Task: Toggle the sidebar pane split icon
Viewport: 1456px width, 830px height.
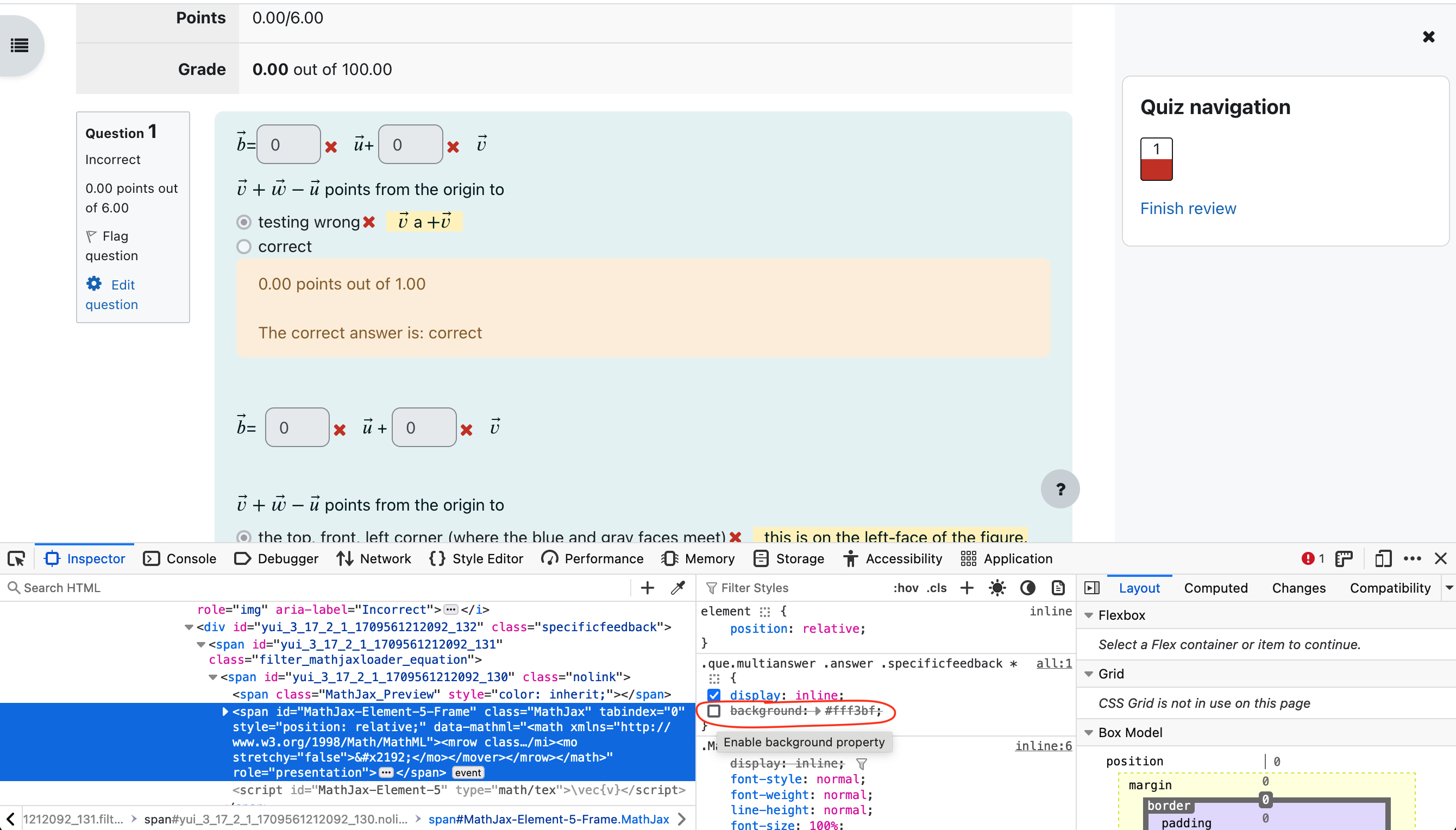Action: 1091,588
